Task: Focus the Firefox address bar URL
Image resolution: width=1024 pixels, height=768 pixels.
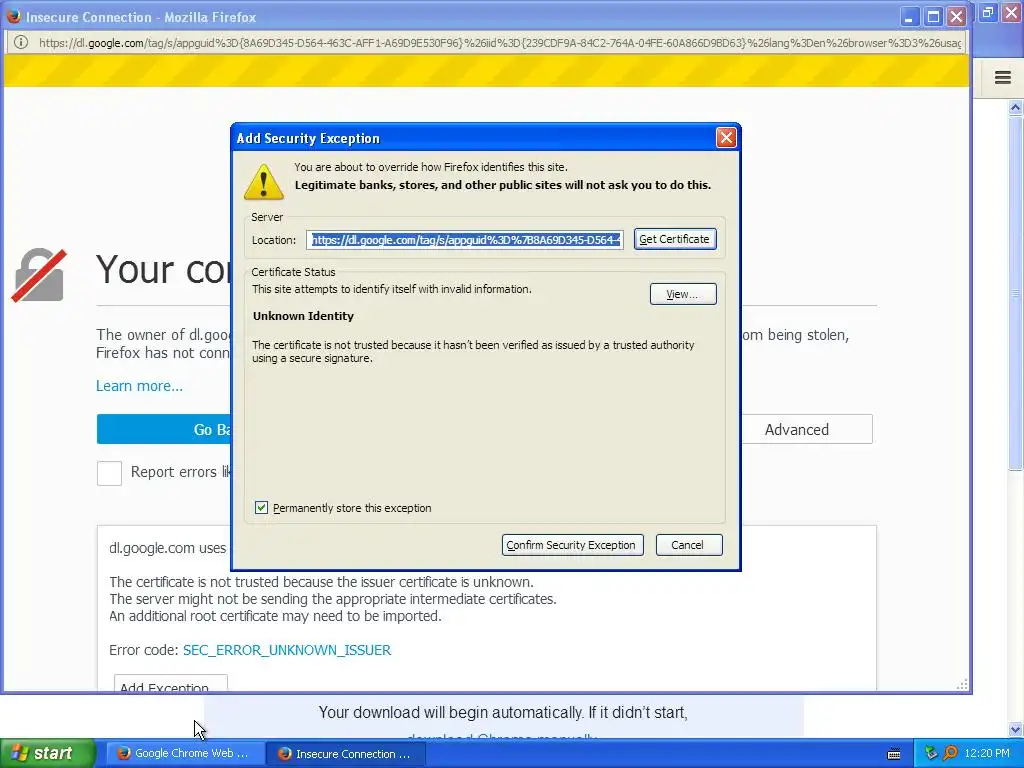Action: tap(500, 43)
